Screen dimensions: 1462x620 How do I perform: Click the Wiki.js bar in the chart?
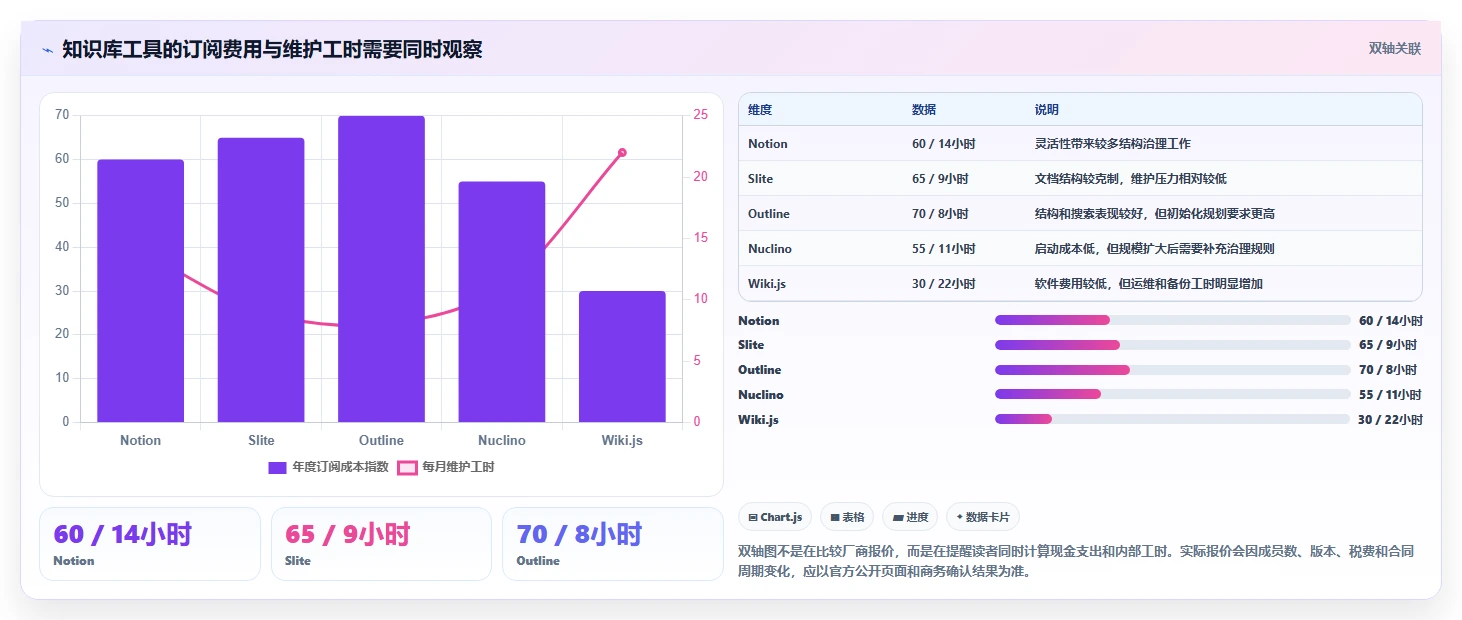pos(622,357)
